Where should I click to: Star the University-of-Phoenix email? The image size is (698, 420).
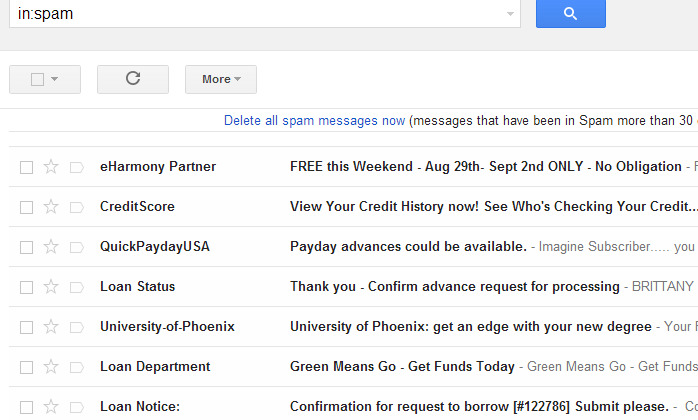(x=51, y=327)
